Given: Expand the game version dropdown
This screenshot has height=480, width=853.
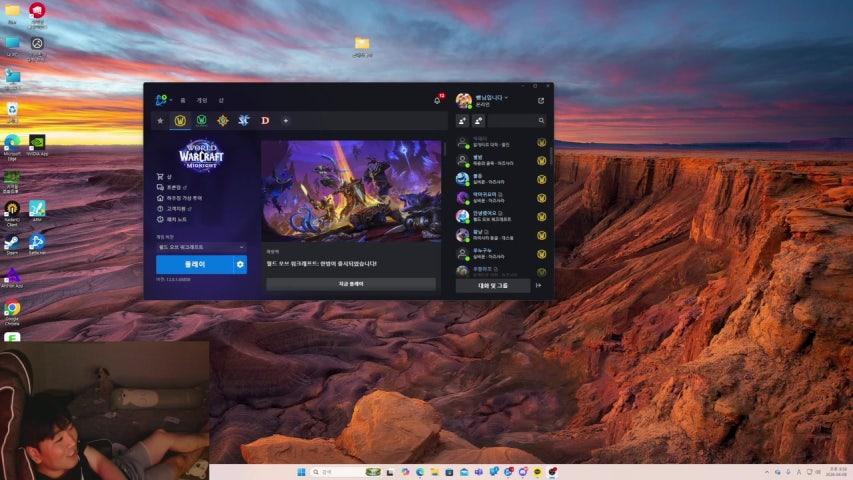Looking at the screenshot, I should pyautogui.click(x=201, y=247).
